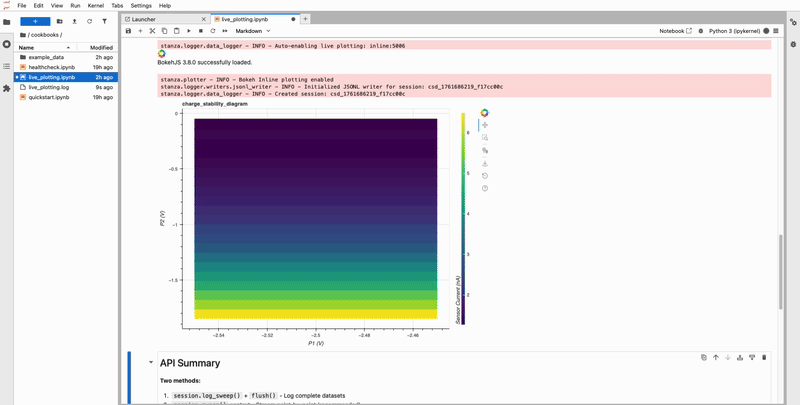
Task: Click the blue new launcher button
Action: coord(35,20)
